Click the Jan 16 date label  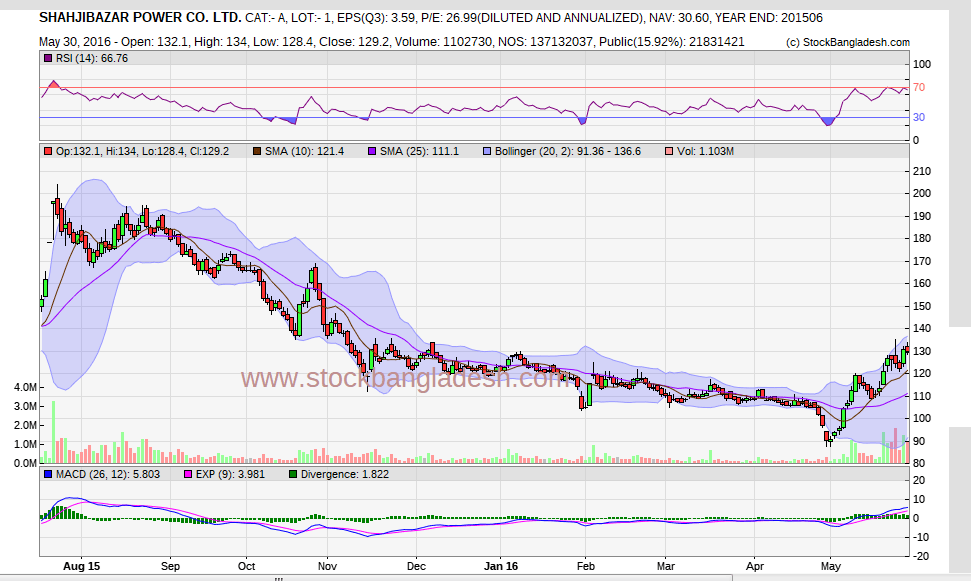pos(500,565)
